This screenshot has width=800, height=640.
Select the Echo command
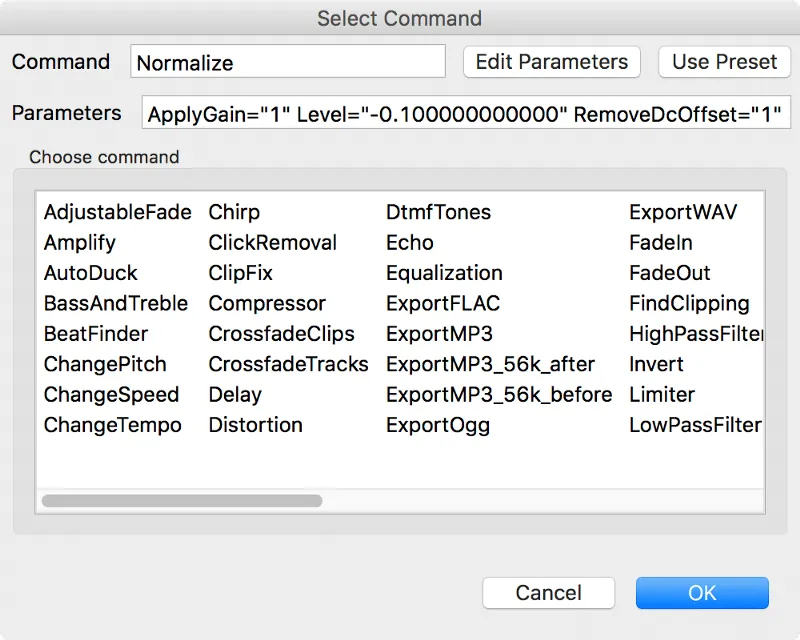[408, 242]
